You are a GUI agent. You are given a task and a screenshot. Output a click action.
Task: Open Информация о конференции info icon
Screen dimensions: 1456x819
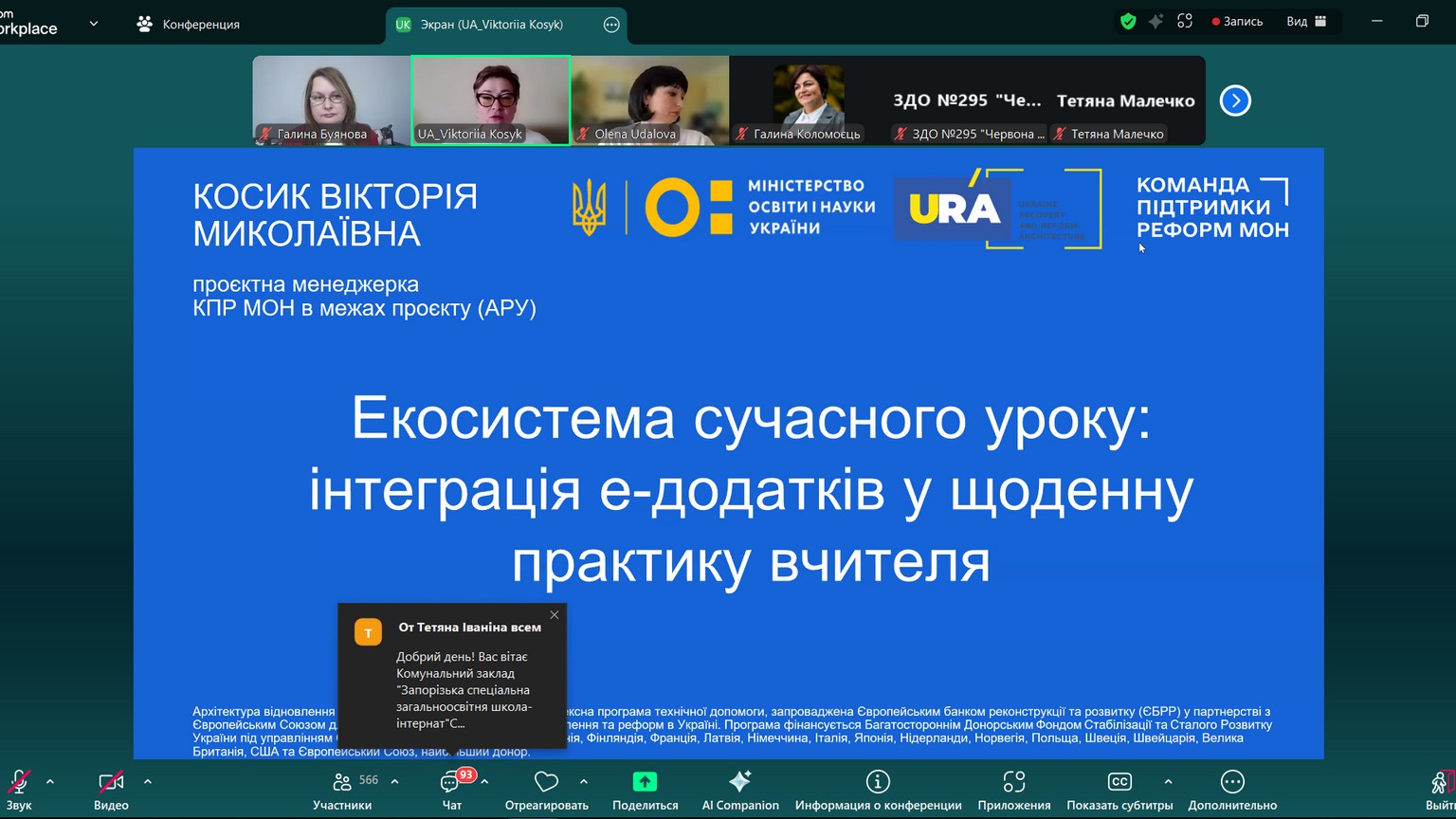pyautogui.click(x=878, y=783)
